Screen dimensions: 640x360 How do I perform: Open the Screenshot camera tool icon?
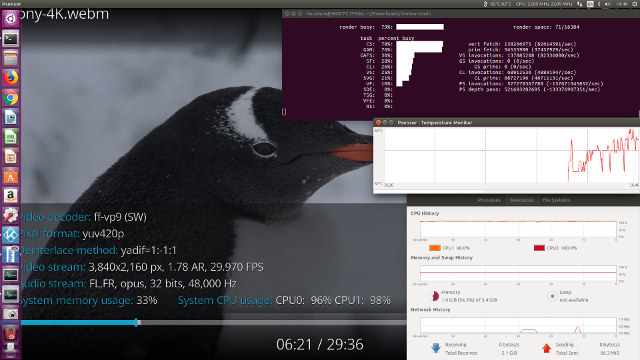10,313
